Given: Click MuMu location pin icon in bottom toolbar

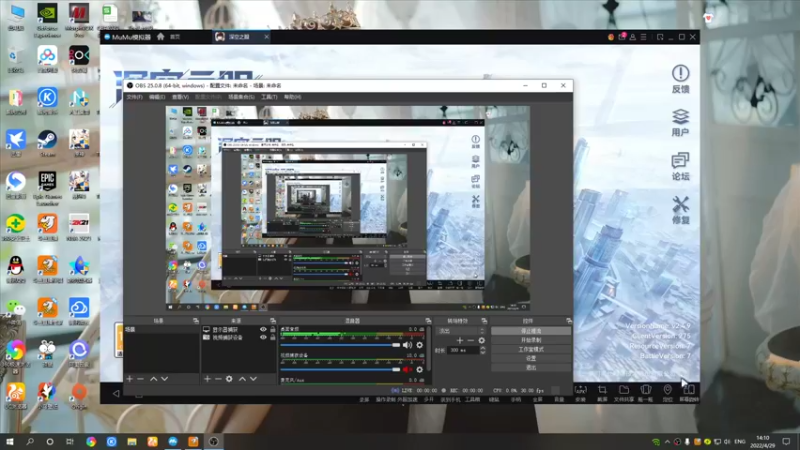Looking at the screenshot, I should [667, 392].
